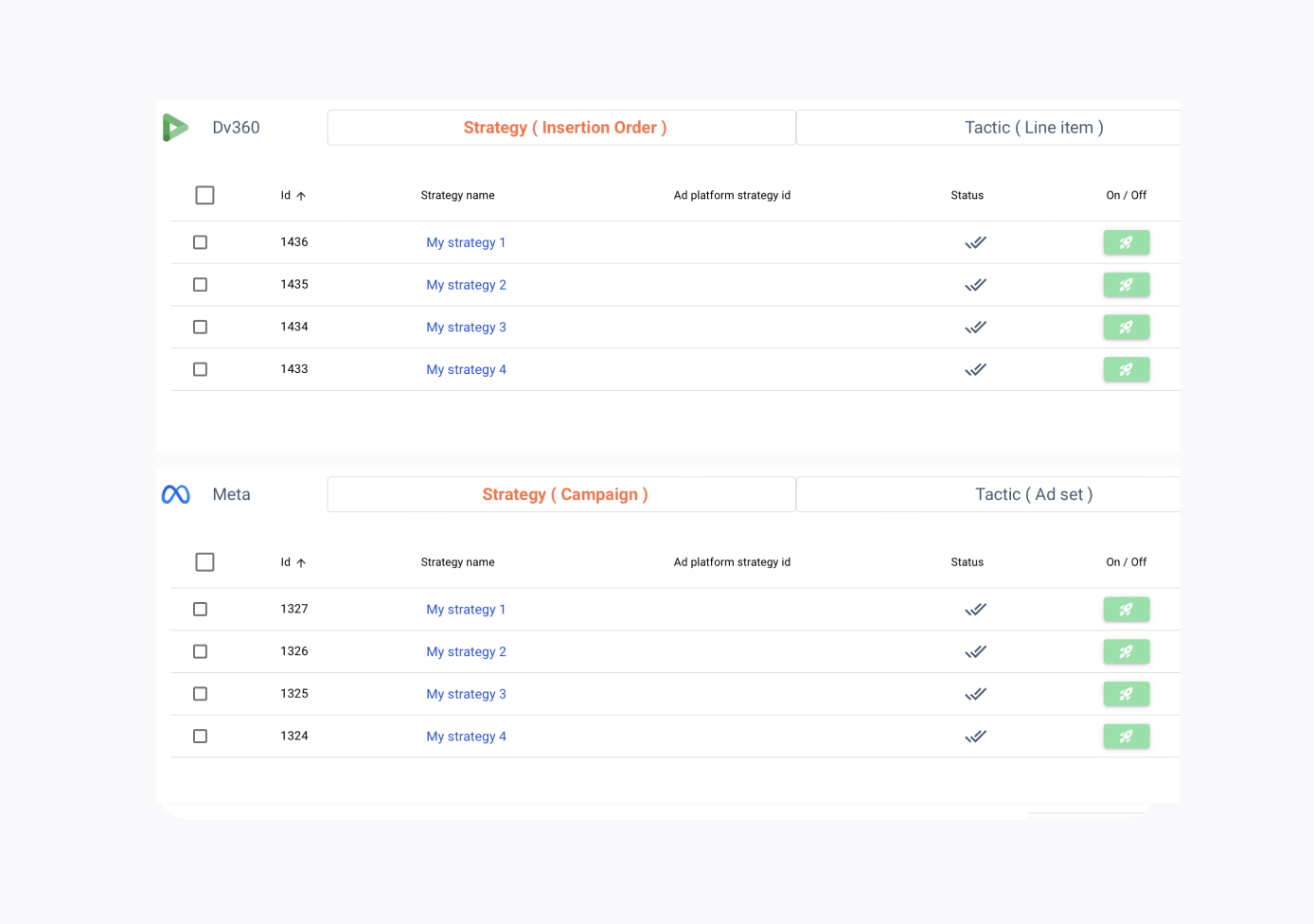Screen dimensions: 1314x924
Task: Select all rows in the Meta table
Action: click(204, 562)
